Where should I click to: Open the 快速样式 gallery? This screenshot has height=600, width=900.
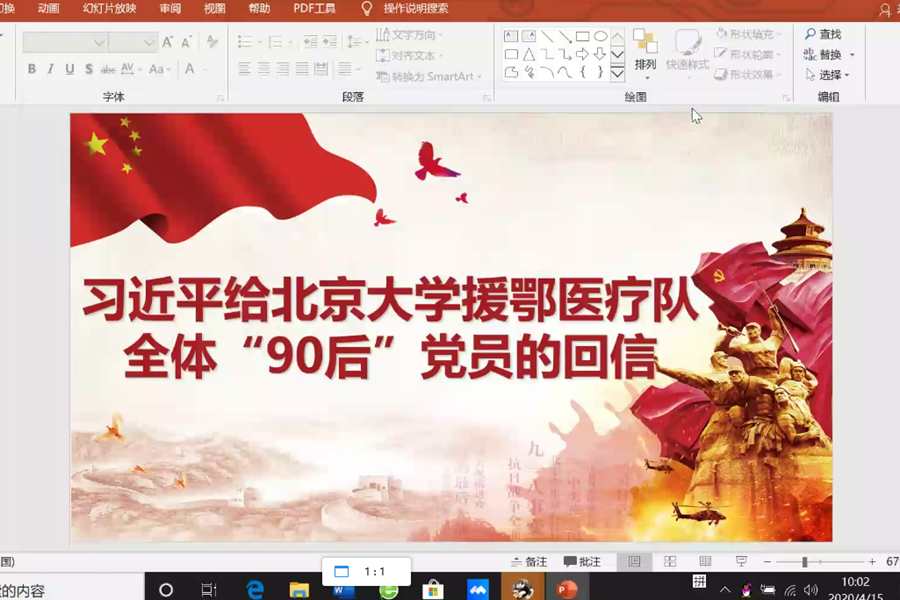(x=687, y=55)
